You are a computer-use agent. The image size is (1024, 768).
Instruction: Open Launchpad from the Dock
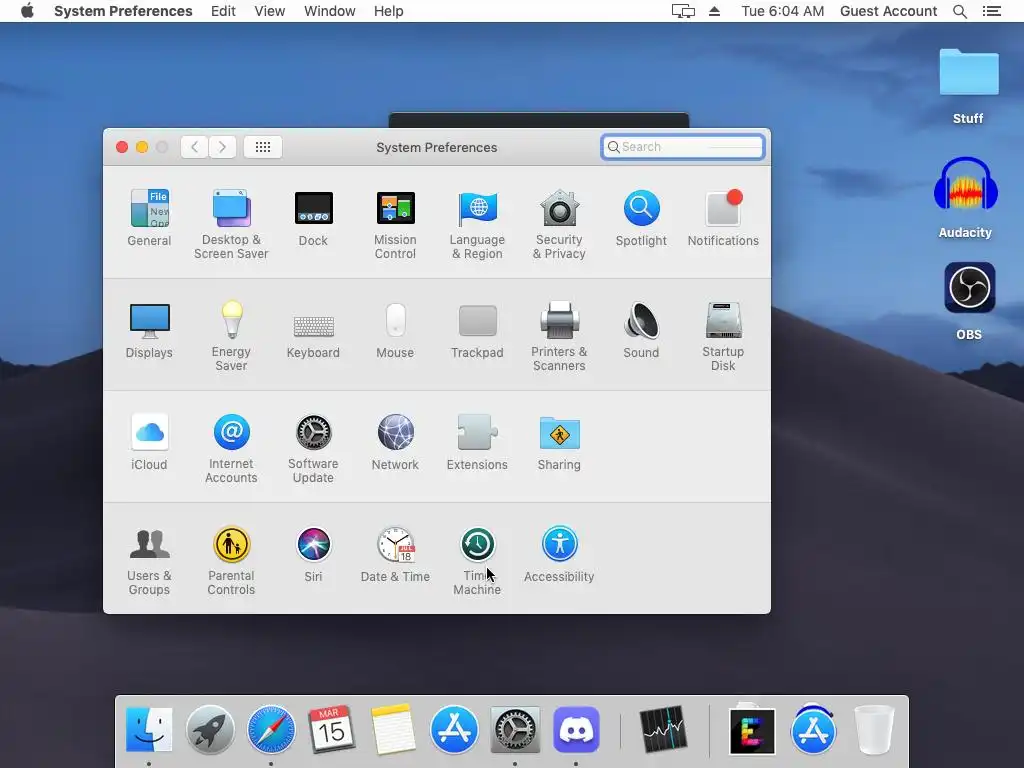click(210, 729)
